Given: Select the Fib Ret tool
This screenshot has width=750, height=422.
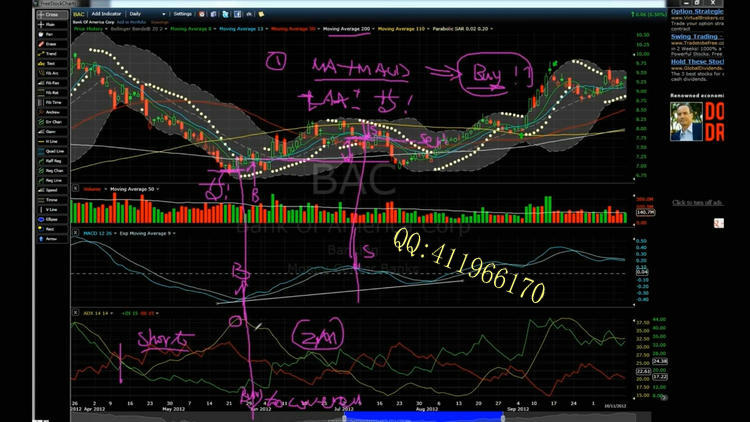Looking at the screenshot, I should coord(52,93).
